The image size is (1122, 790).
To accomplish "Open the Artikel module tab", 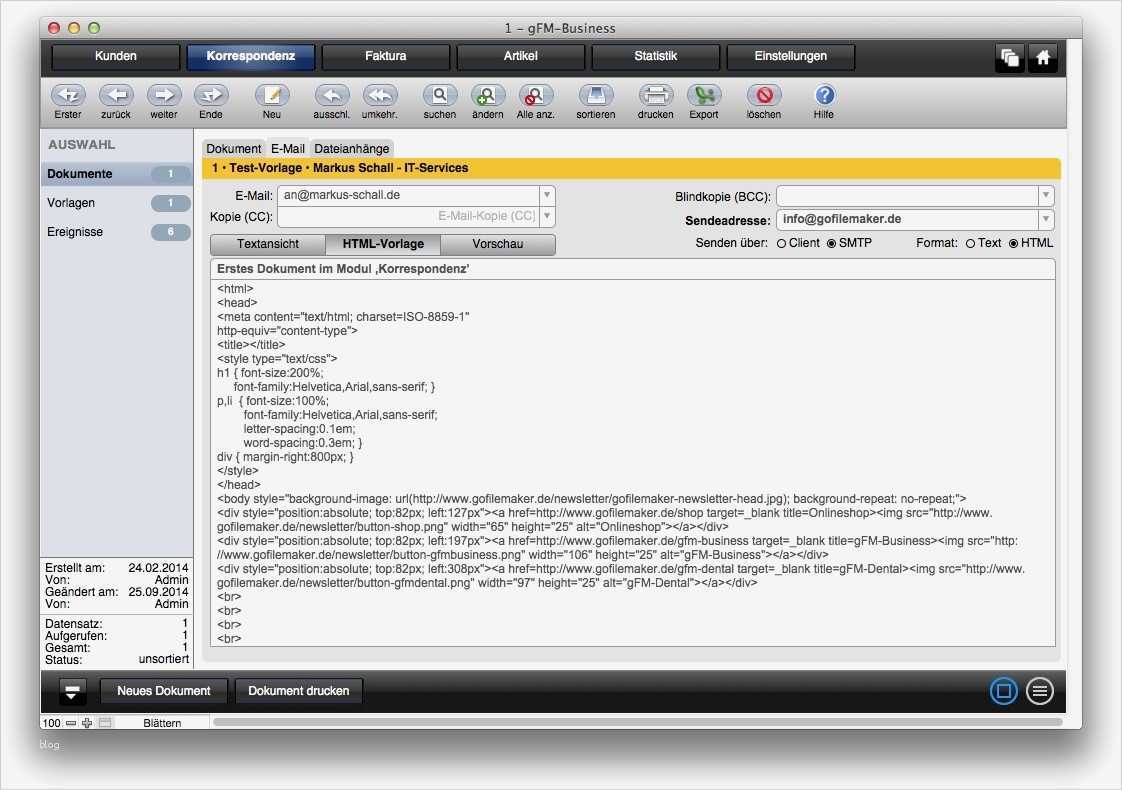I will point(520,57).
